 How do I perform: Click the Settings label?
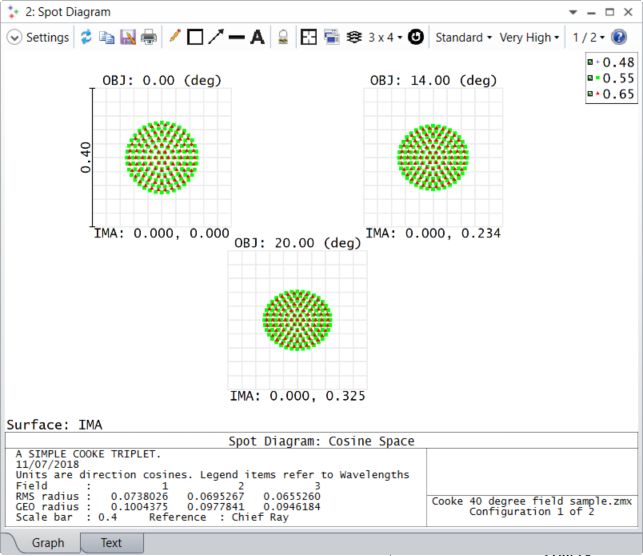(48, 38)
